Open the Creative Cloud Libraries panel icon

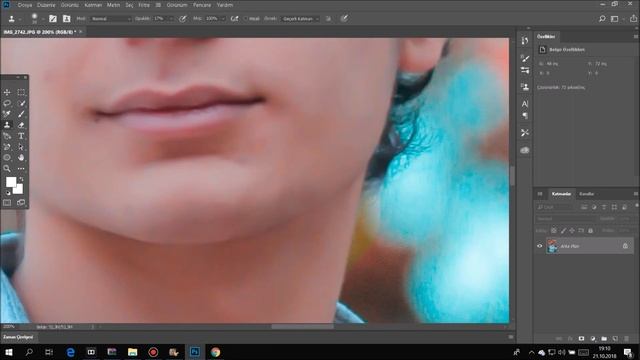525,150
